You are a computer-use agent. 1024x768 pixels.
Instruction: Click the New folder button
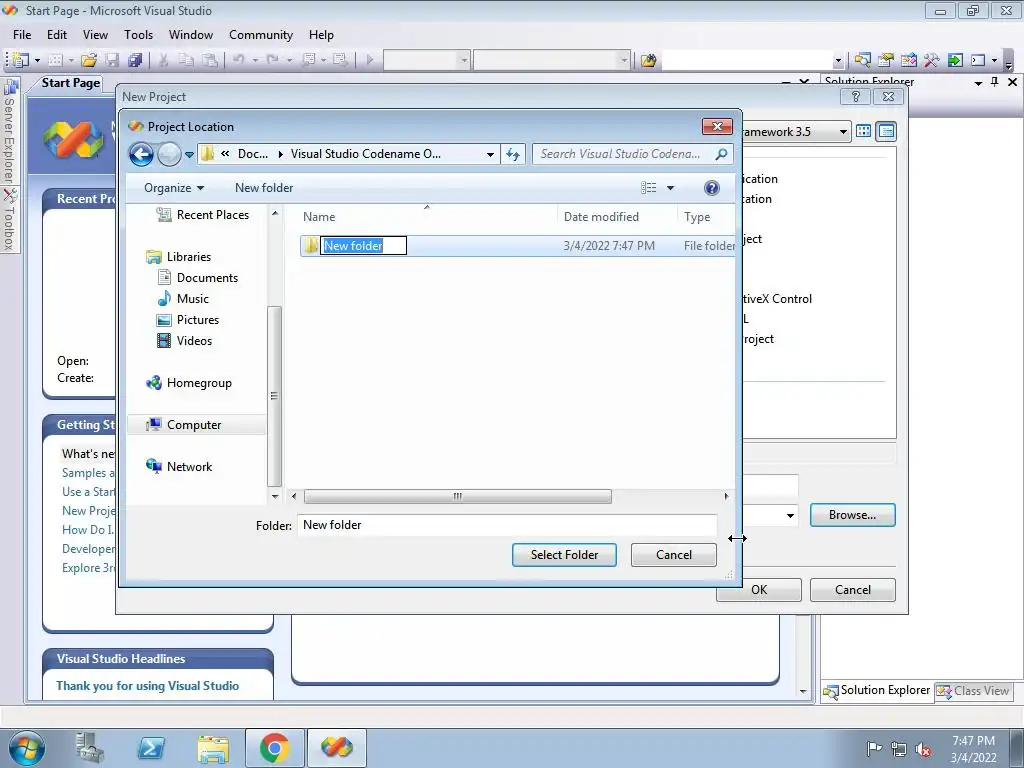(264, 188)
